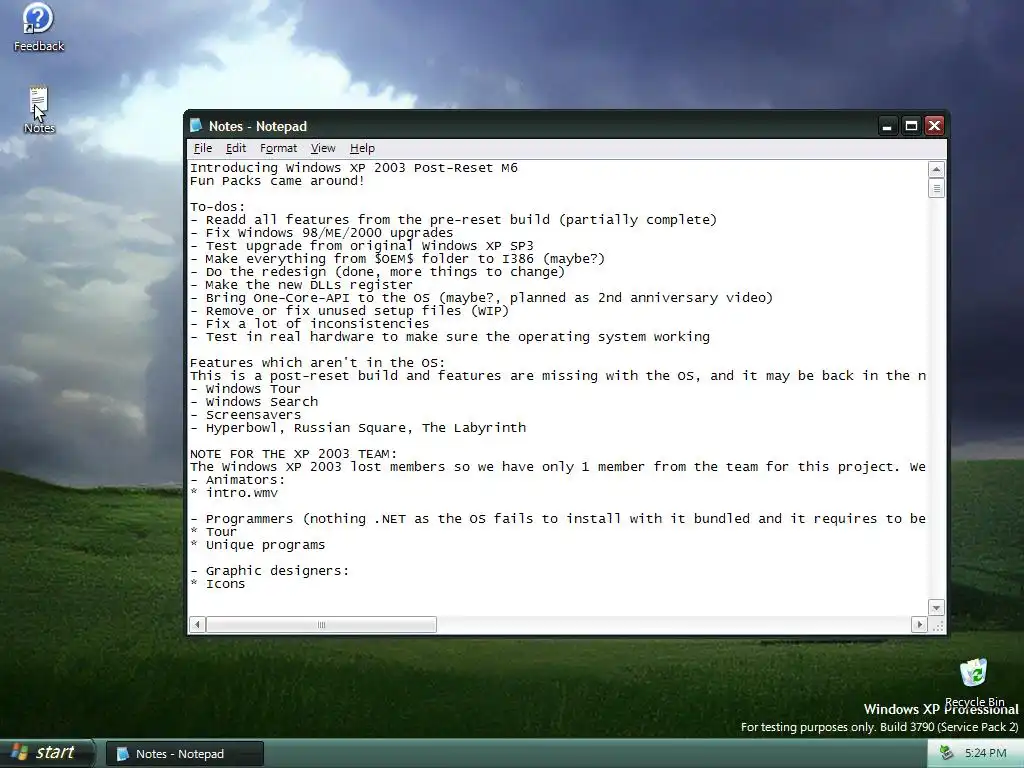Click the 'Do the redesign' line
Viewport: 1024px width, 768px height.
click(x=377, y=272)
